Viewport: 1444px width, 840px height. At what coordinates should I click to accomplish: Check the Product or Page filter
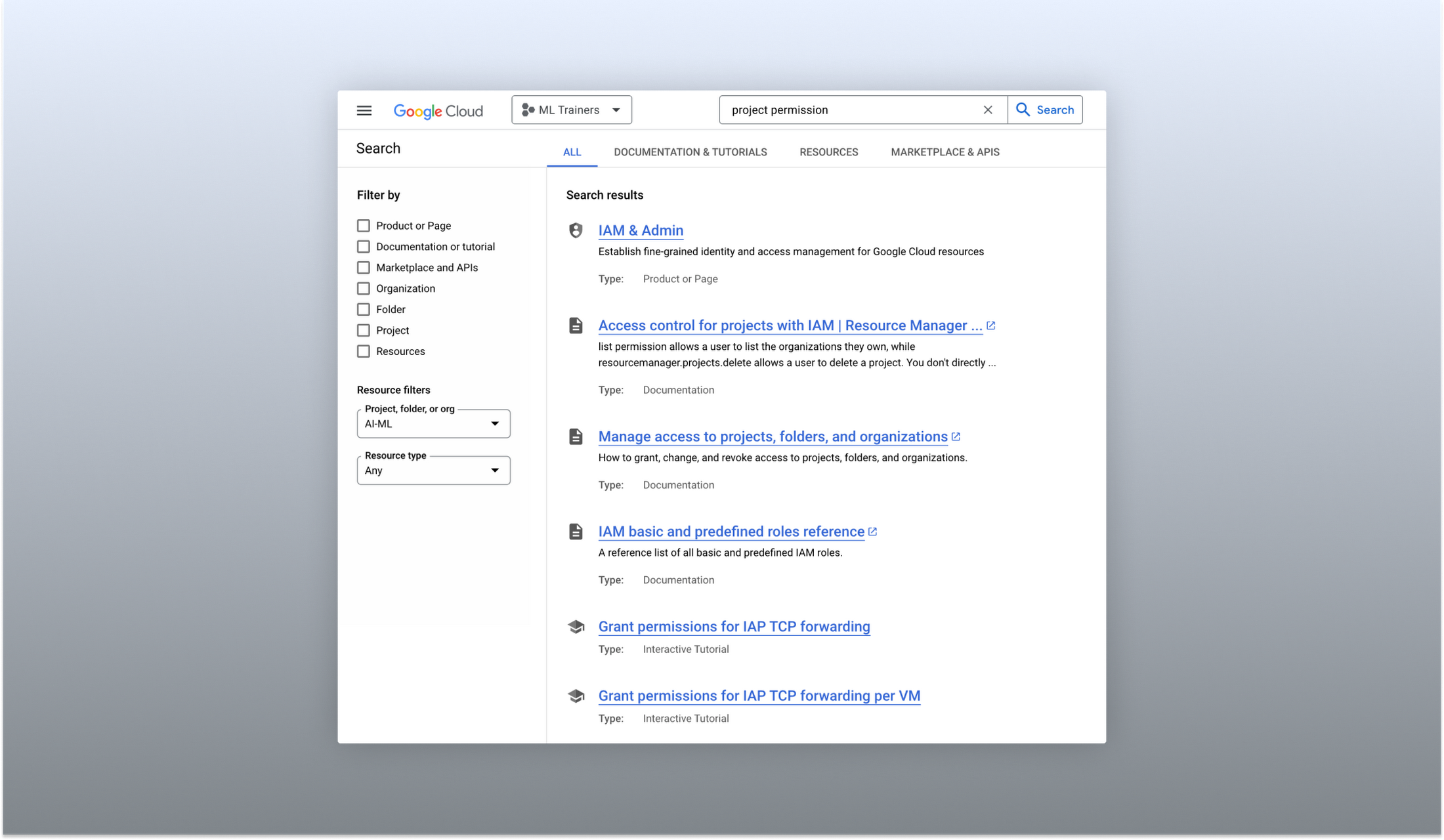click(363, 226)
